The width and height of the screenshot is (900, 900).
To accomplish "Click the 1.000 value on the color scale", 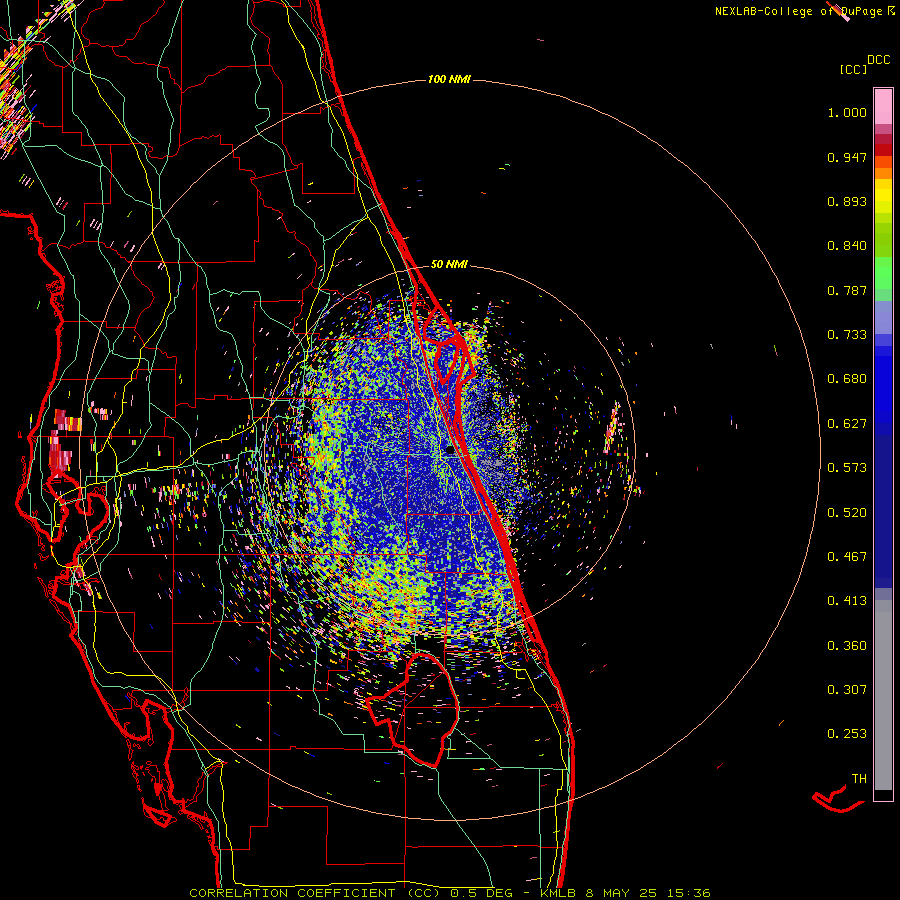I will 847,112.
